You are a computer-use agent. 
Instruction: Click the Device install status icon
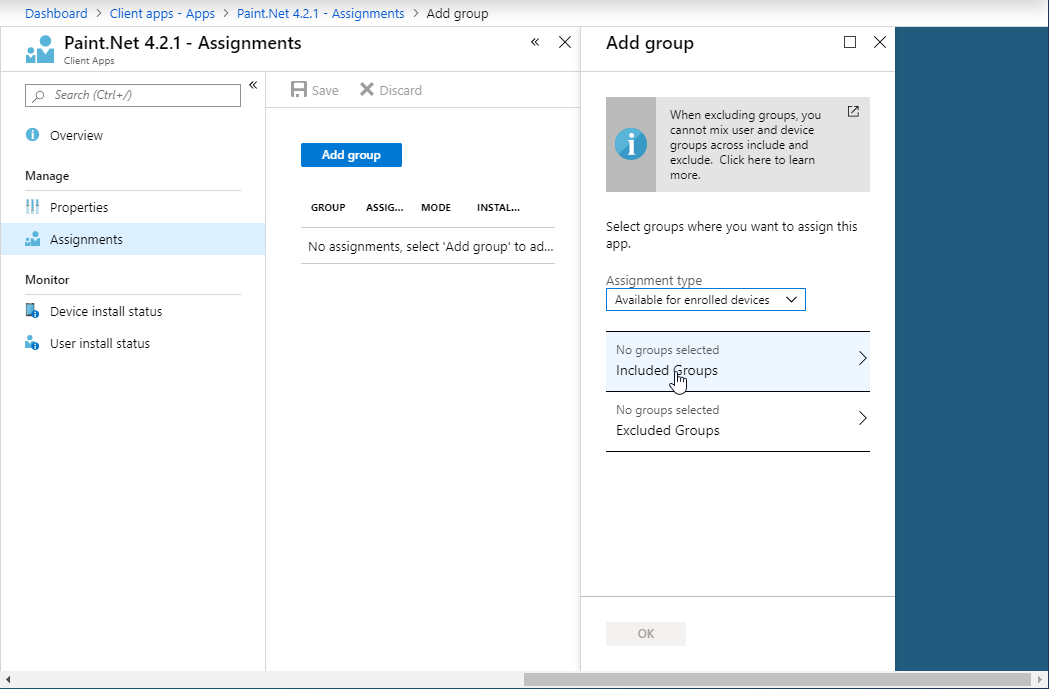(x=33, y=311)
